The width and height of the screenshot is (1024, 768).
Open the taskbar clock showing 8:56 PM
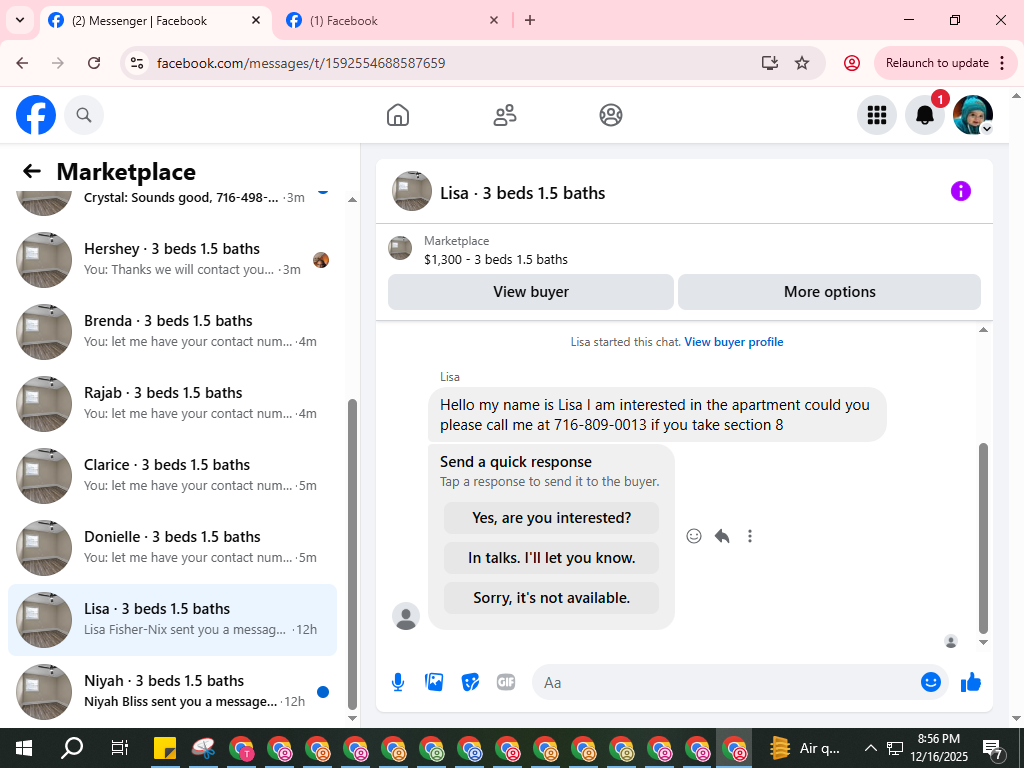(938, 748)
